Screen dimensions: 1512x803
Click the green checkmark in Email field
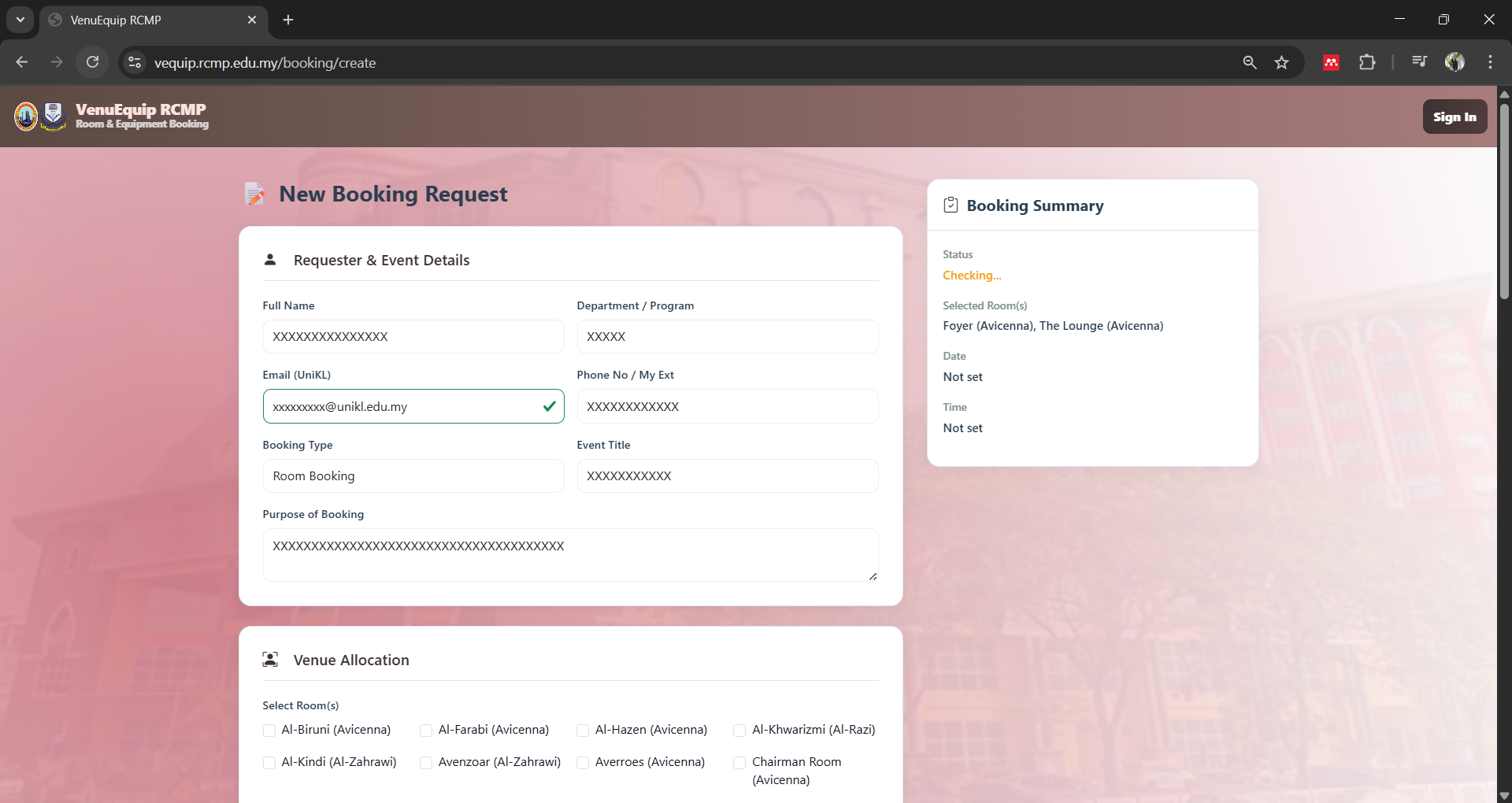549,406
